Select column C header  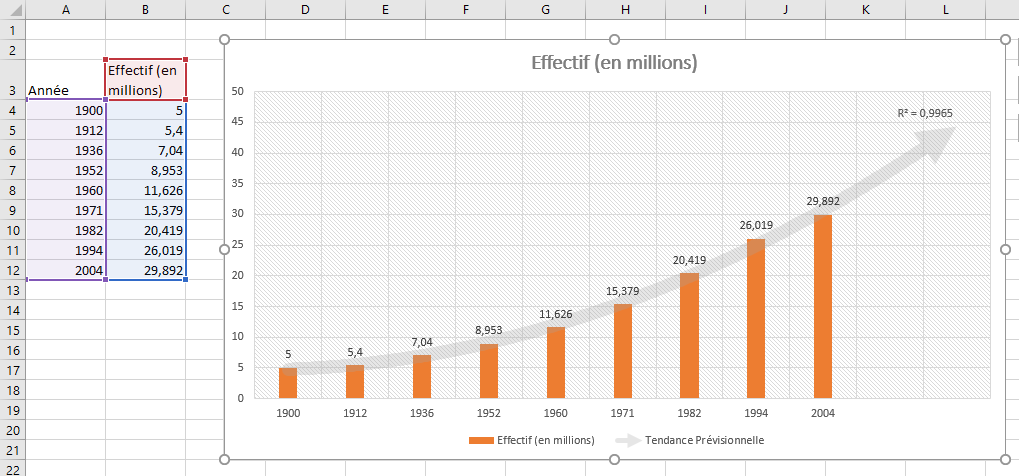[226, 9]
